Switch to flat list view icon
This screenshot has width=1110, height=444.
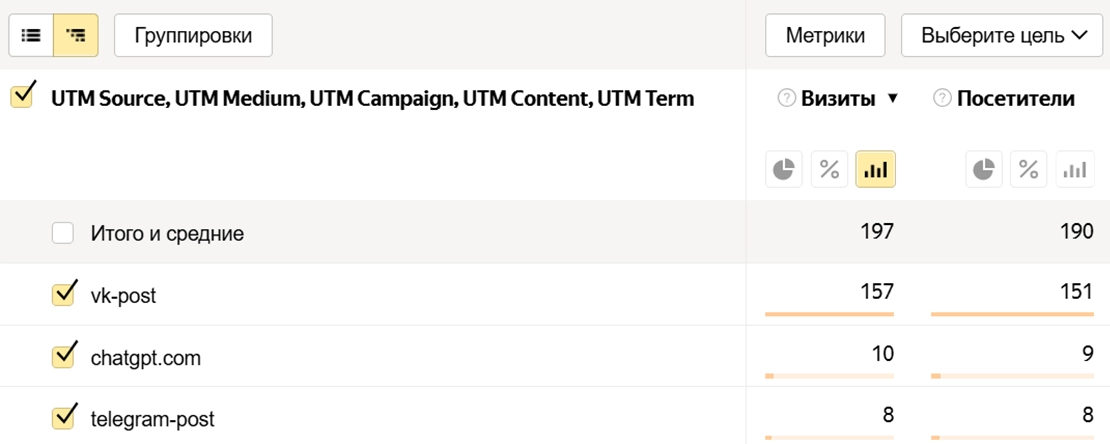tap(31, 36)
